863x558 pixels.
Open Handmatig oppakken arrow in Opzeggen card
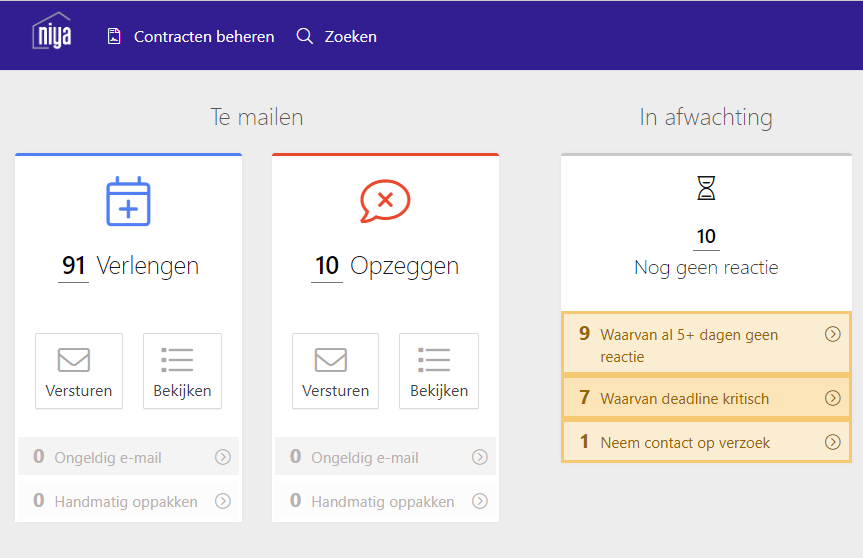pos(480,501)
